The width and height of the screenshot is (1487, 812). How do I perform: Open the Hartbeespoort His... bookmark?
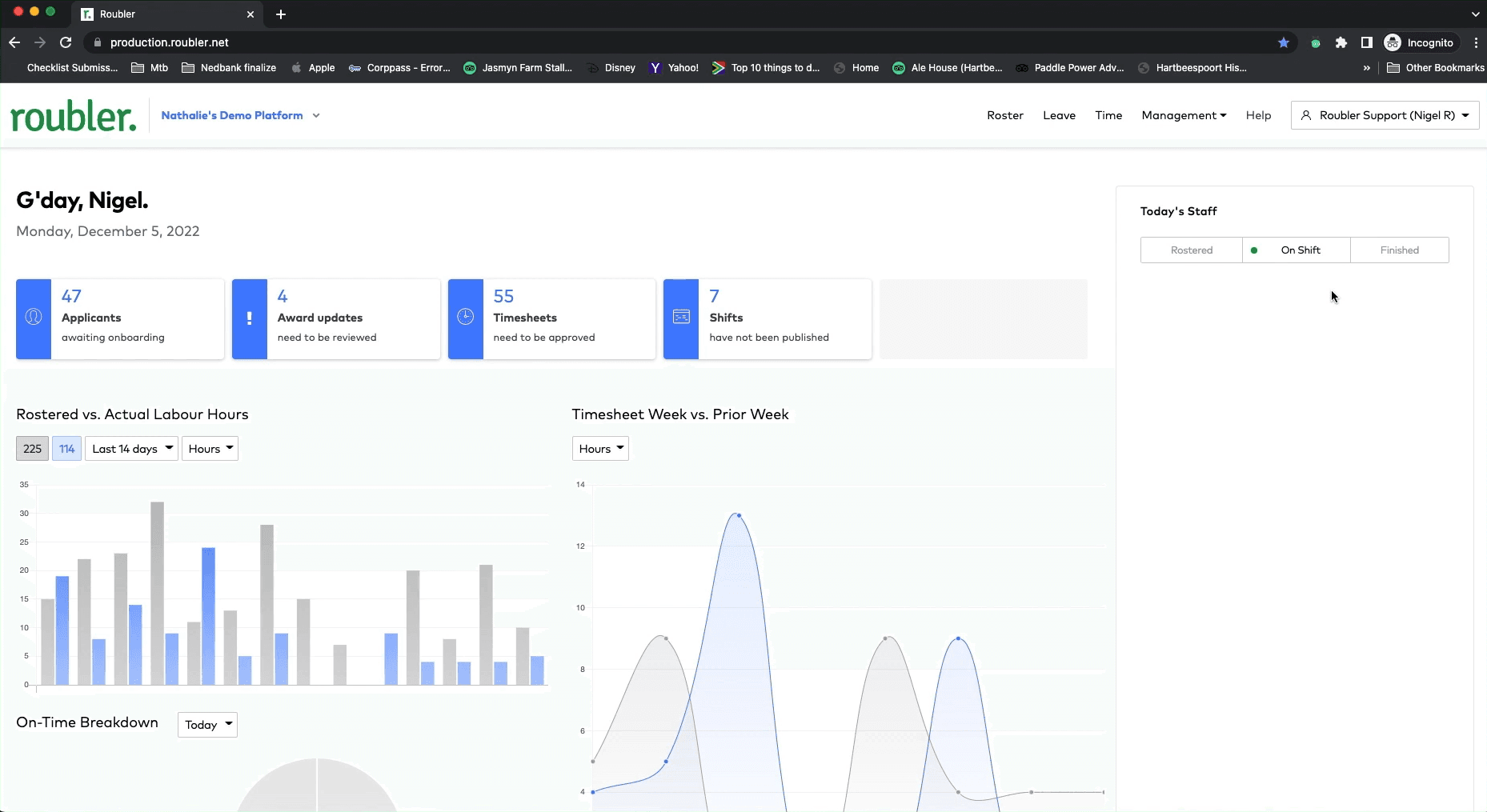(1192, 68)
